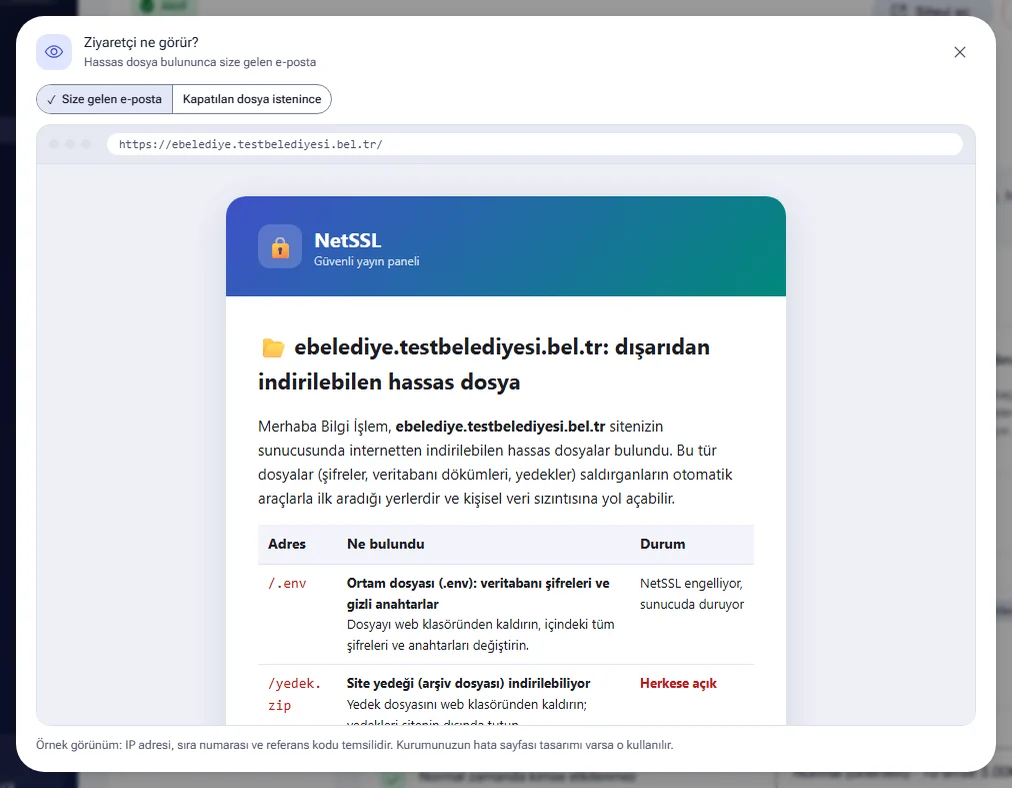
Task: Close the 'Ziyaretçi ne görür?' dialog
Action: point(959,52)
